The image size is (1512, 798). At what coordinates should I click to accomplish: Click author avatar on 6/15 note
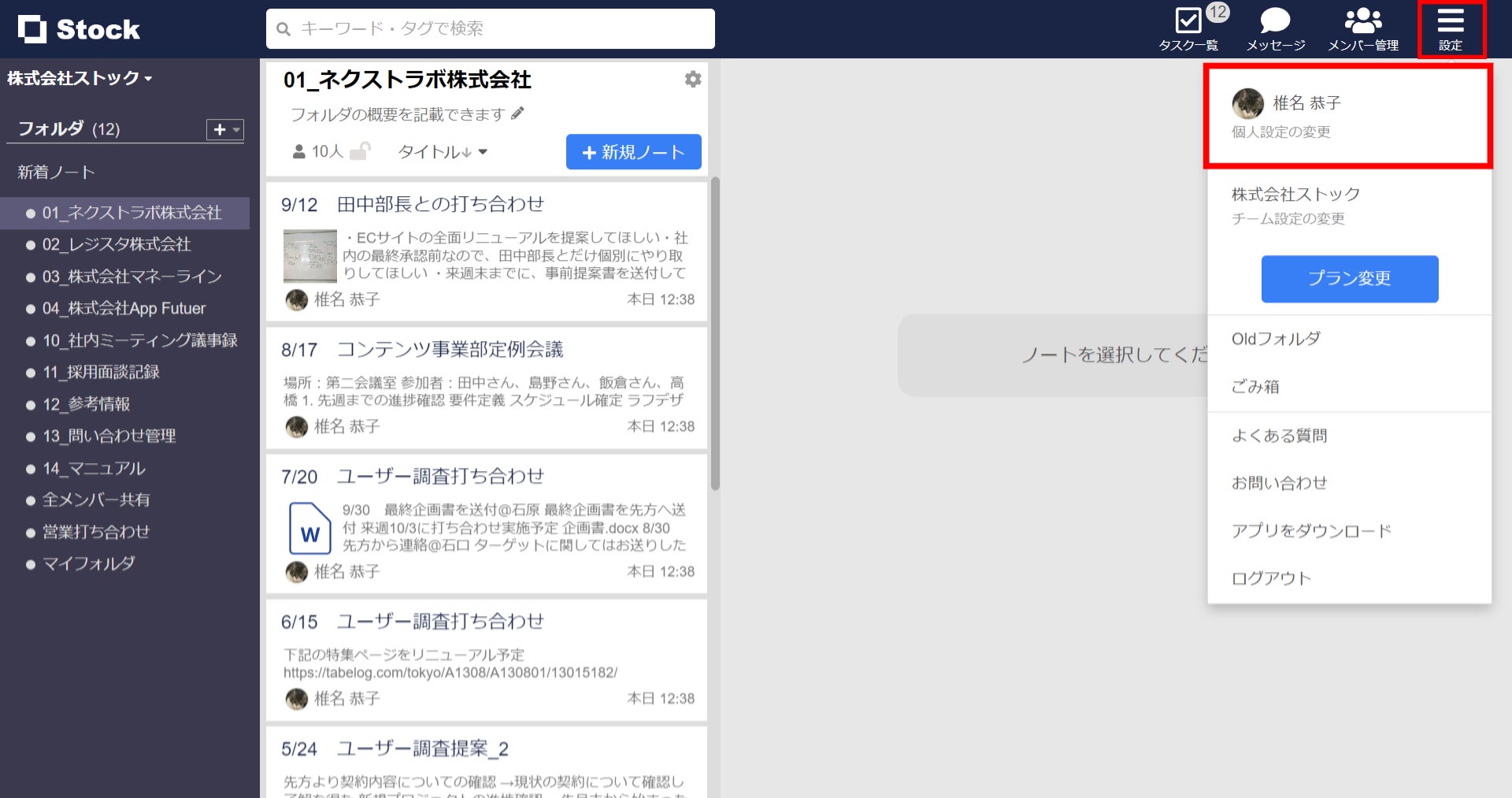click(x=296, y=698)
